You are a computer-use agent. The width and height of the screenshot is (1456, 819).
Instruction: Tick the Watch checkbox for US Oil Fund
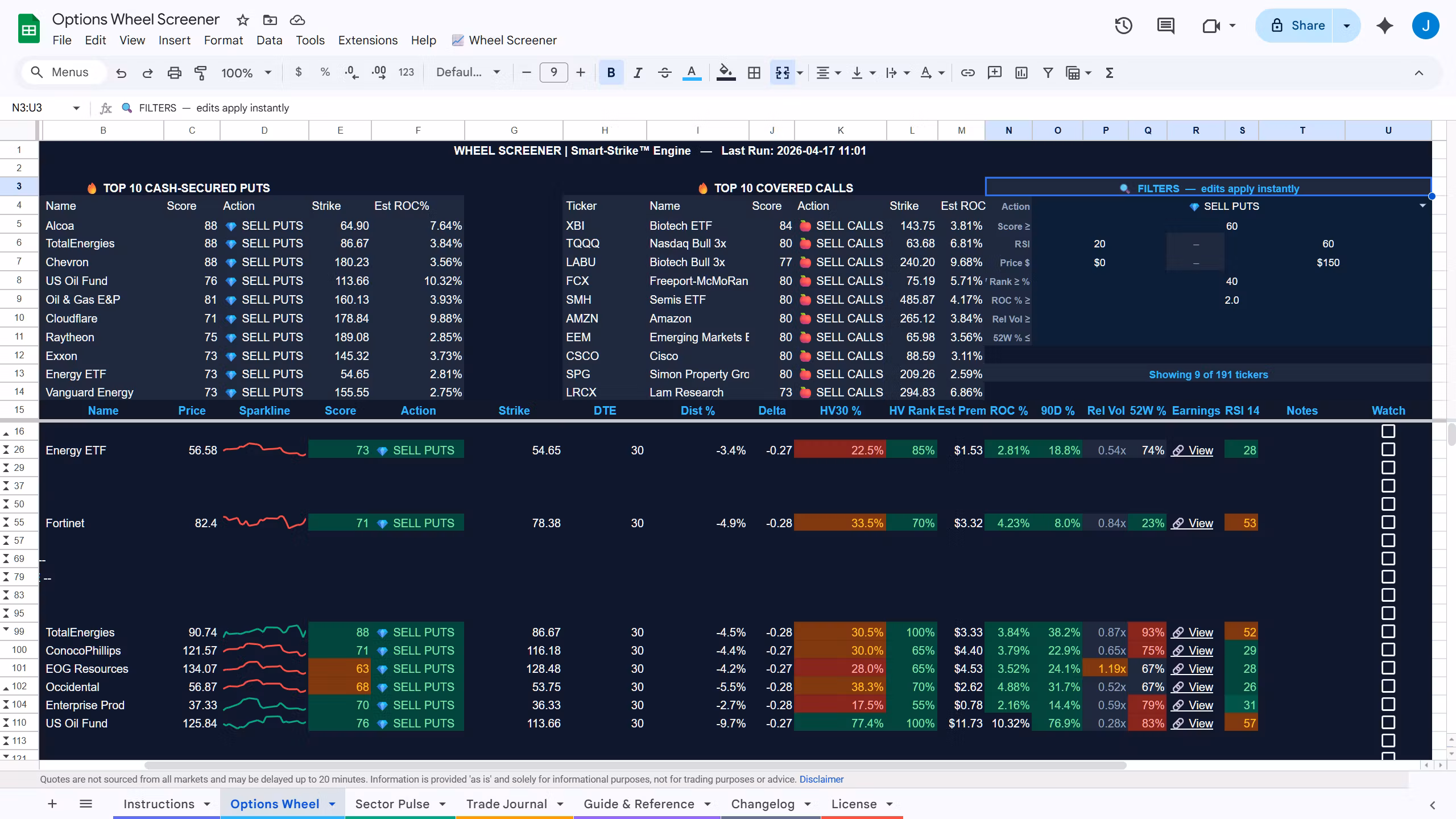1388,723
